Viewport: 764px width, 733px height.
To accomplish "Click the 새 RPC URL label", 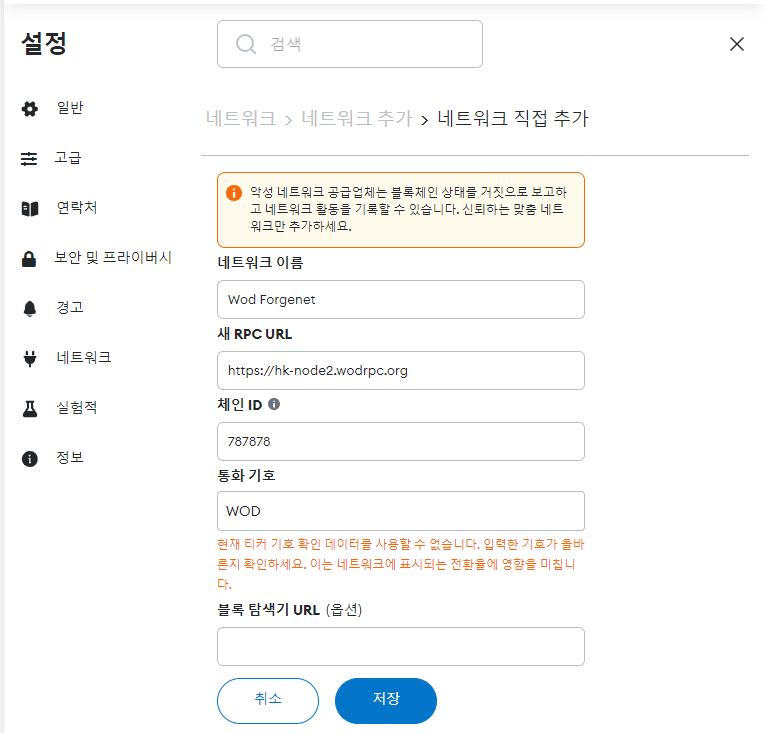I will (254, 334).
